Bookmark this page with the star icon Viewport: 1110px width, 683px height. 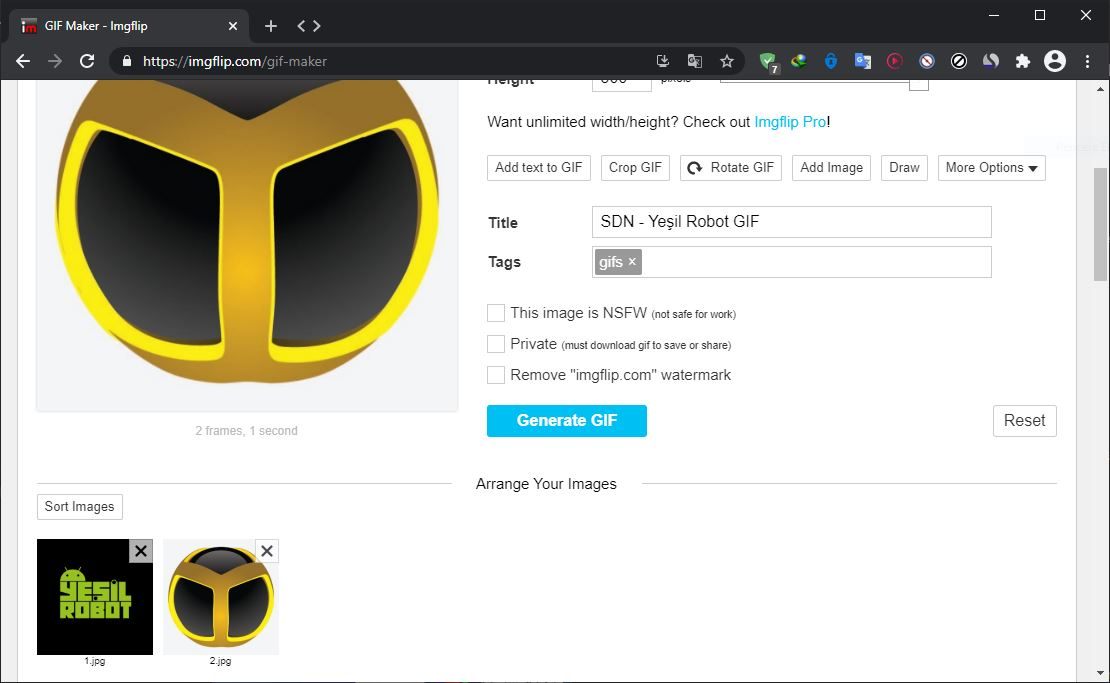[727, 61]
